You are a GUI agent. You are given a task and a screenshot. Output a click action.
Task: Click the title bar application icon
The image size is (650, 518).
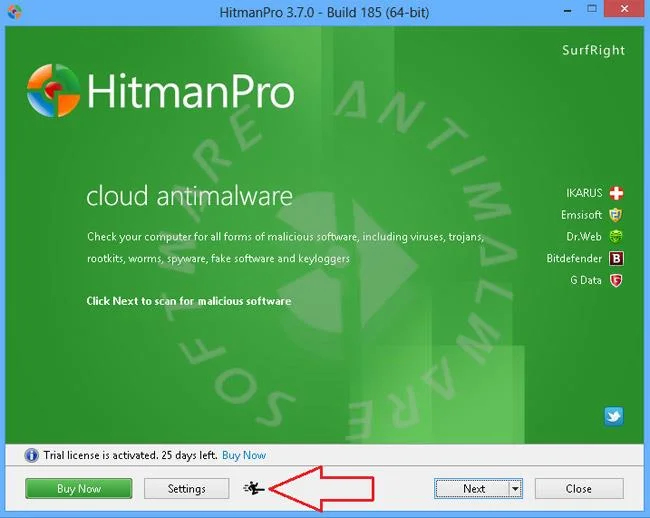[15, 12]
